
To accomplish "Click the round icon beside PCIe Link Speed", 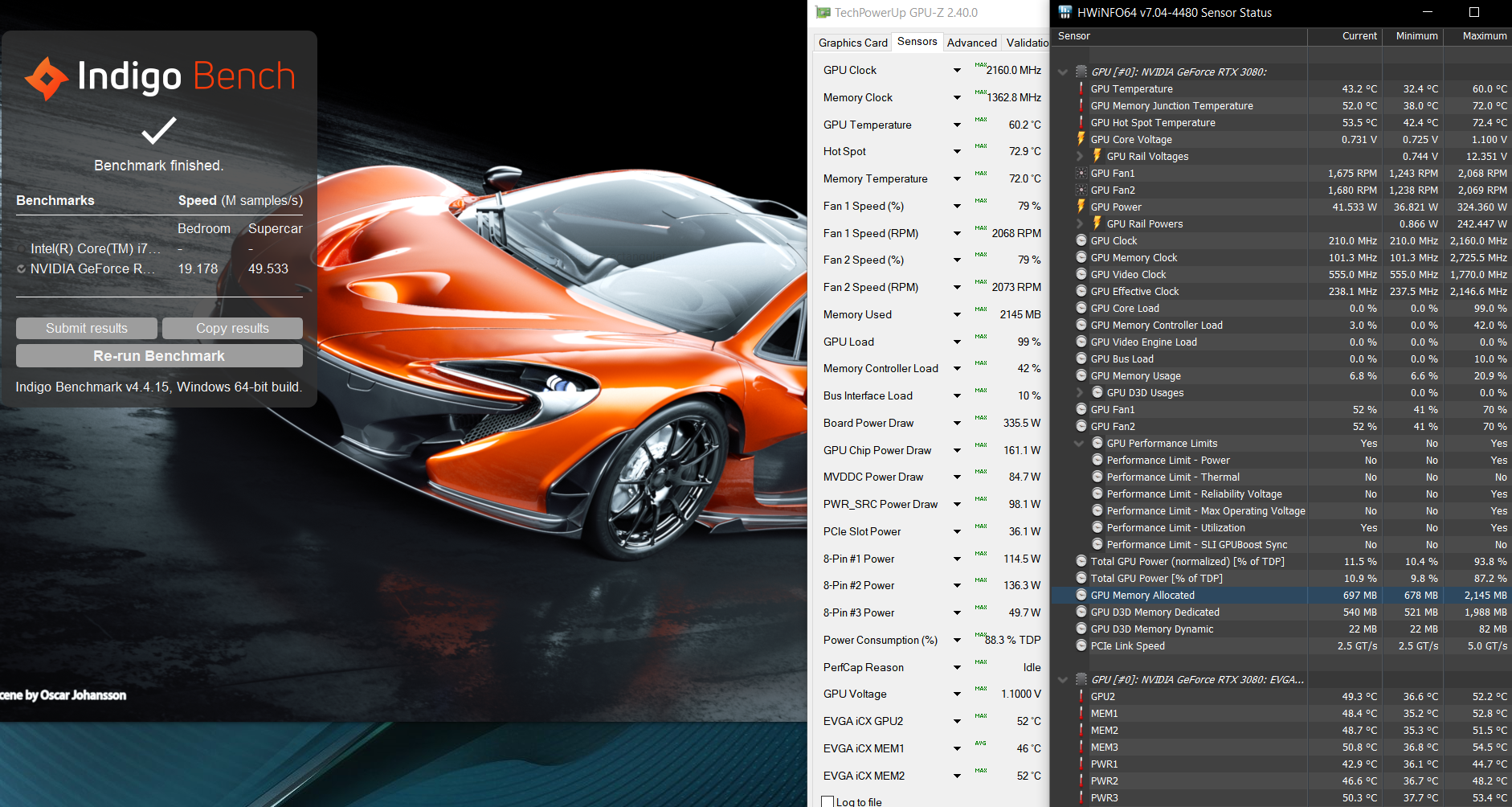I will [x=1081, y=646].
